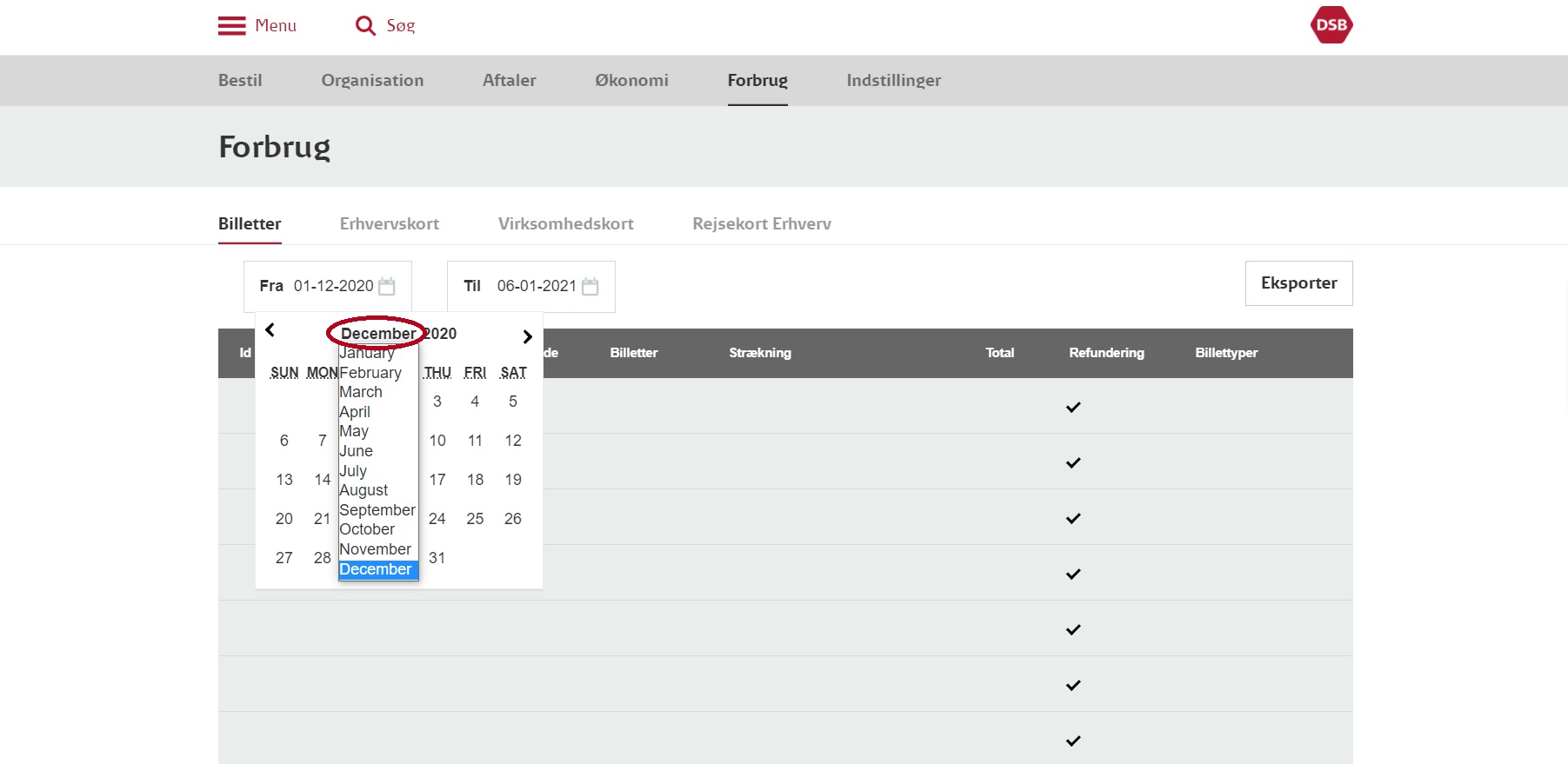The height and width of the screenshot is (764, 1568).
Task: Open the hamburger Menu icon
Action: (232, 26)
